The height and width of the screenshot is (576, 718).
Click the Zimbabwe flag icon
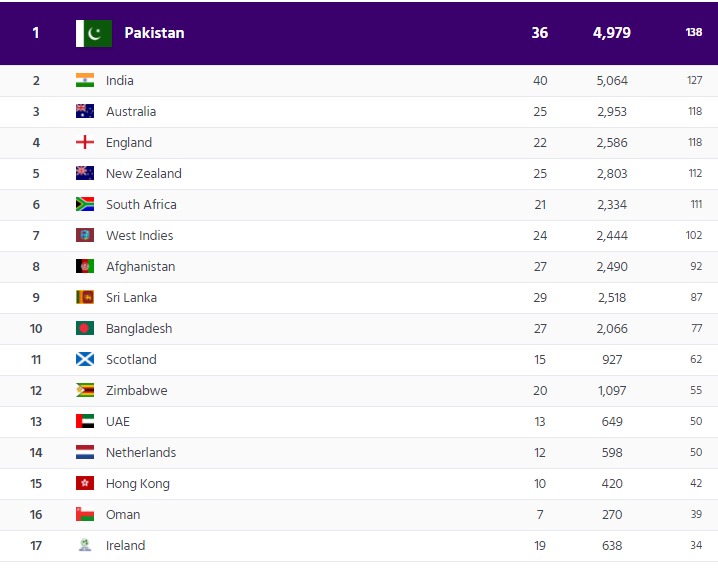[x=85, y=391]
